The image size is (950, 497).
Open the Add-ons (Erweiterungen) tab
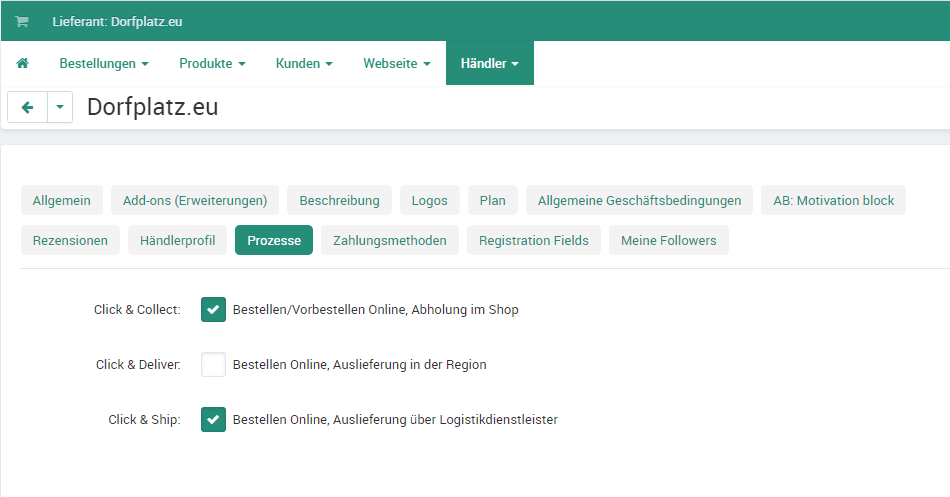click(x=195, y=201)
